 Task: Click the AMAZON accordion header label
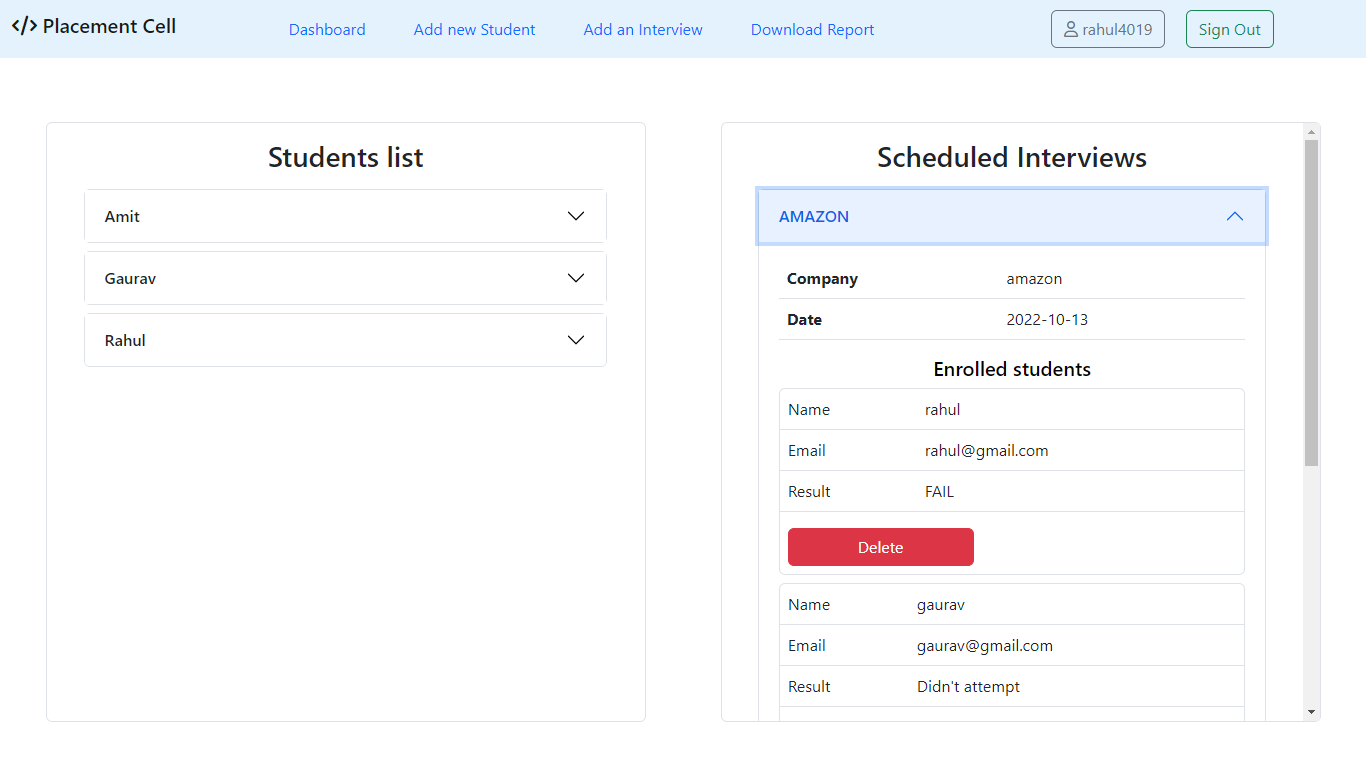[x=814, y=216]
